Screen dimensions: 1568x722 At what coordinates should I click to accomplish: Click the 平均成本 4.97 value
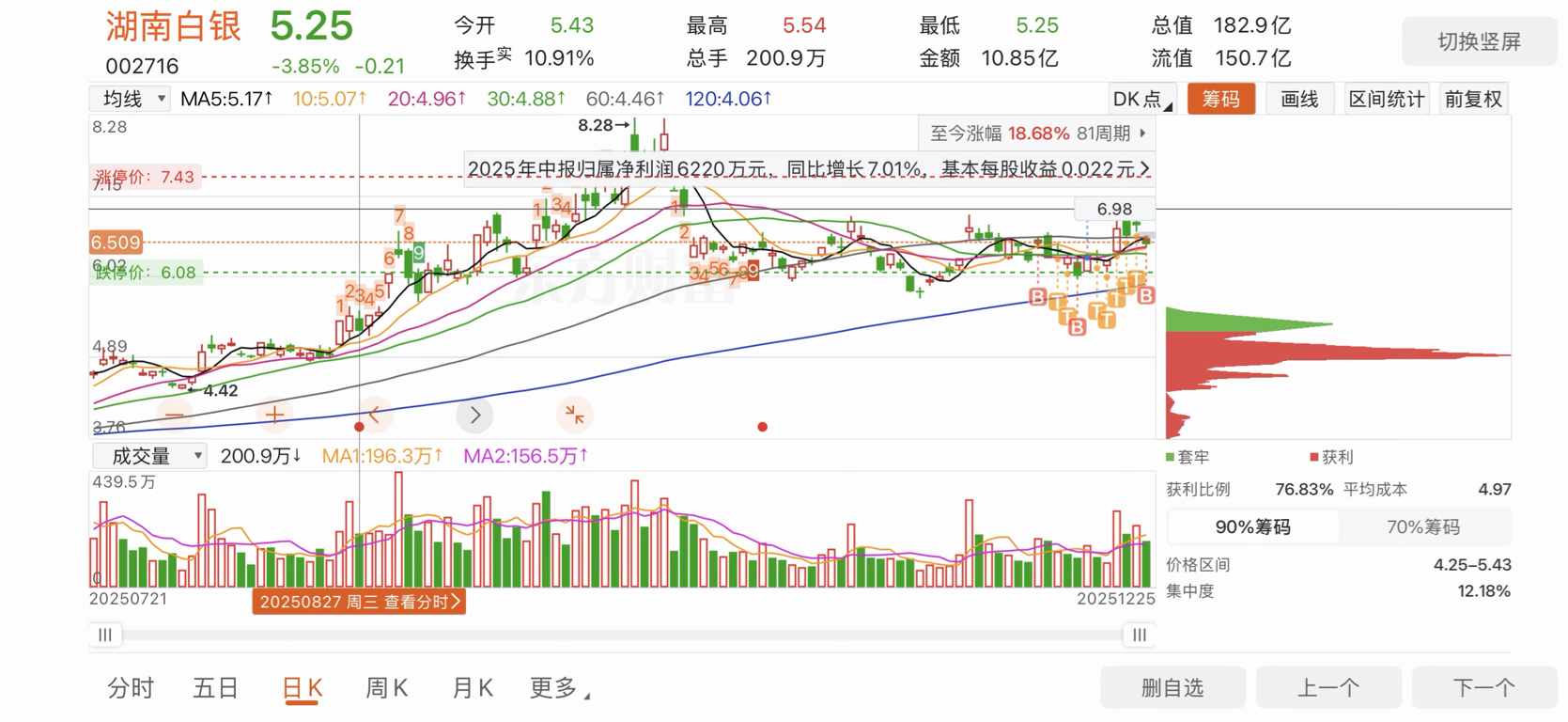(1495, 490)
